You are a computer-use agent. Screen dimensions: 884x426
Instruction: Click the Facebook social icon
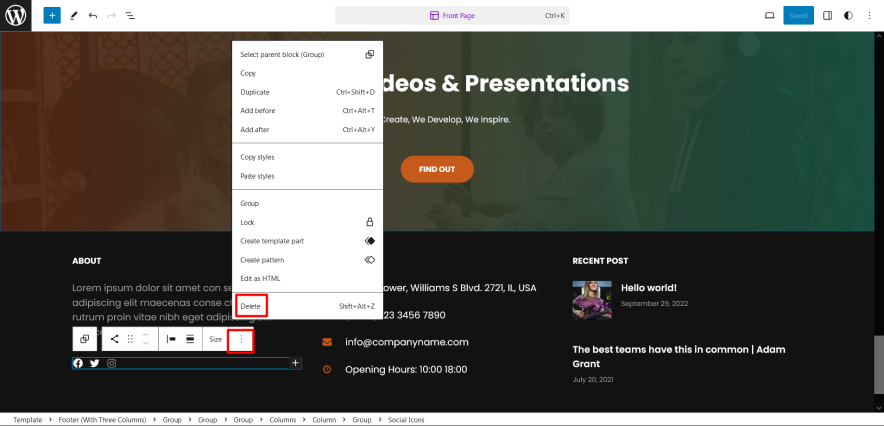tap(78, 363)
